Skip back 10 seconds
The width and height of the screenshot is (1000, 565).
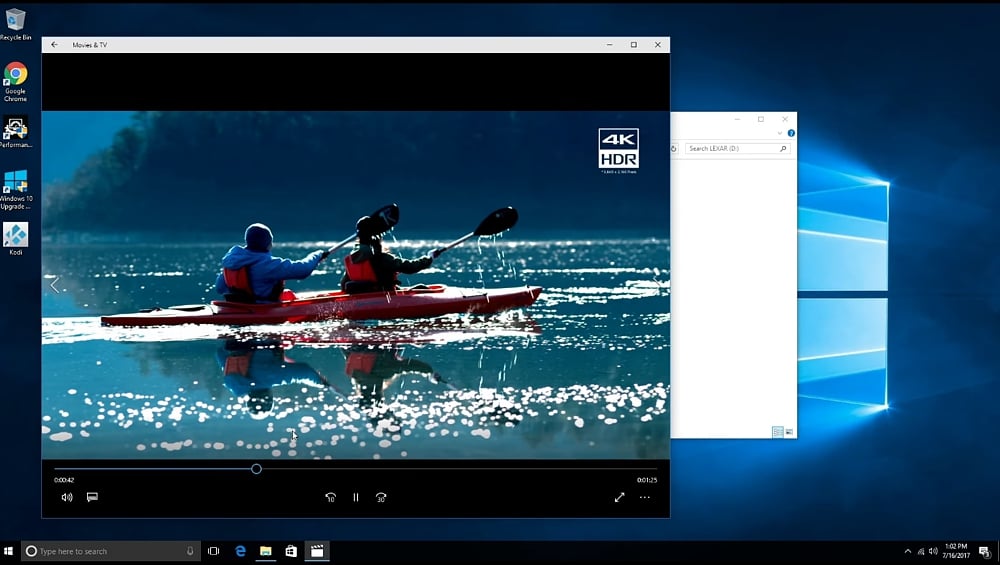330,497
